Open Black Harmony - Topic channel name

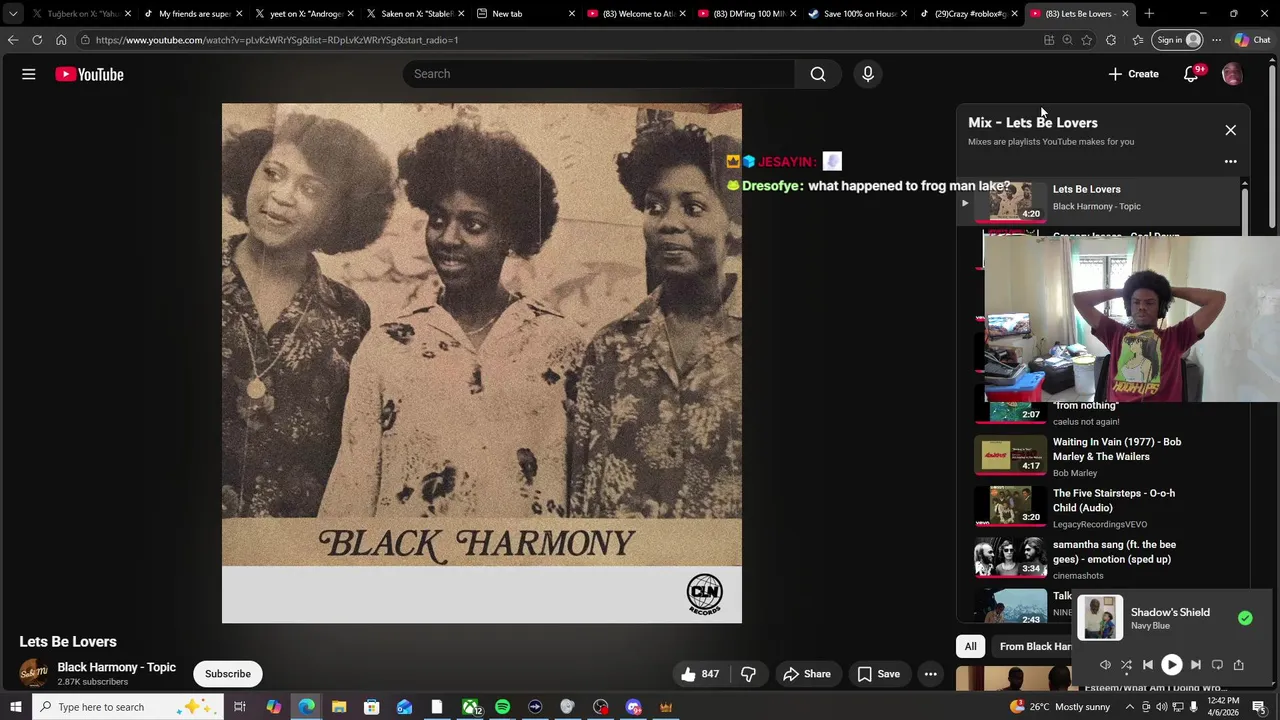point(116,667)
